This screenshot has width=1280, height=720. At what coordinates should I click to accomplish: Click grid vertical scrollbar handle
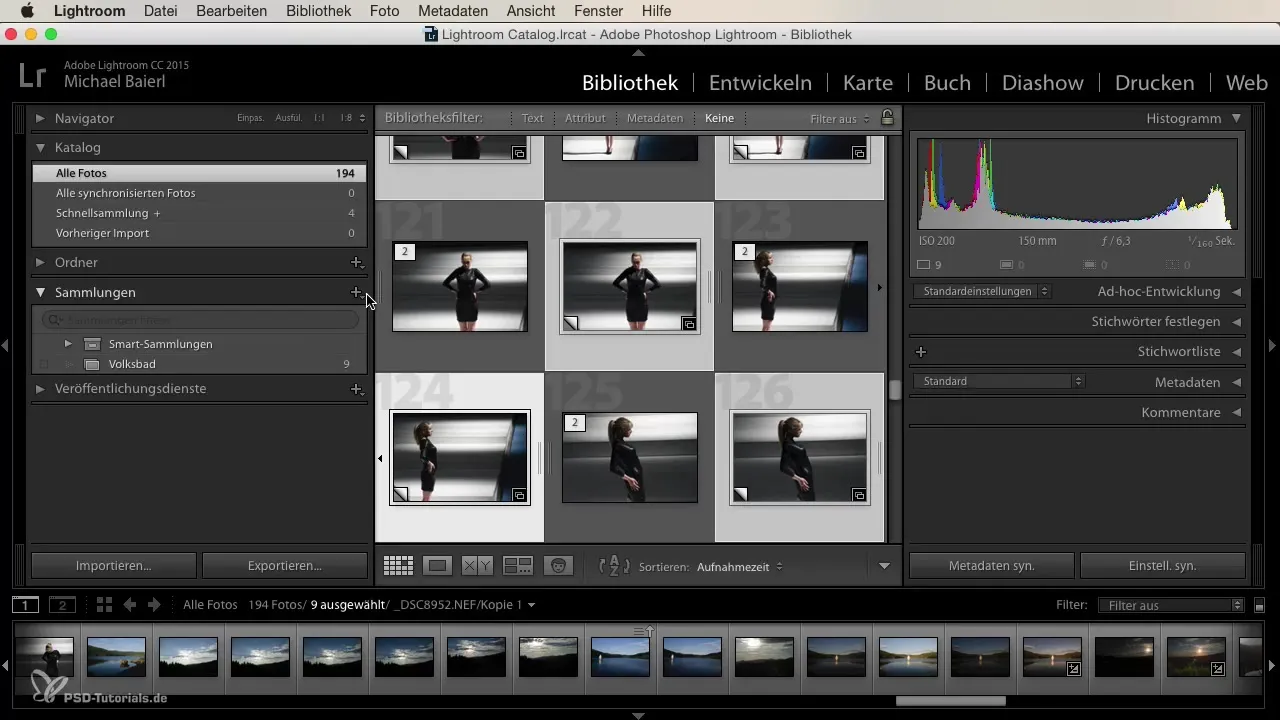895,390
